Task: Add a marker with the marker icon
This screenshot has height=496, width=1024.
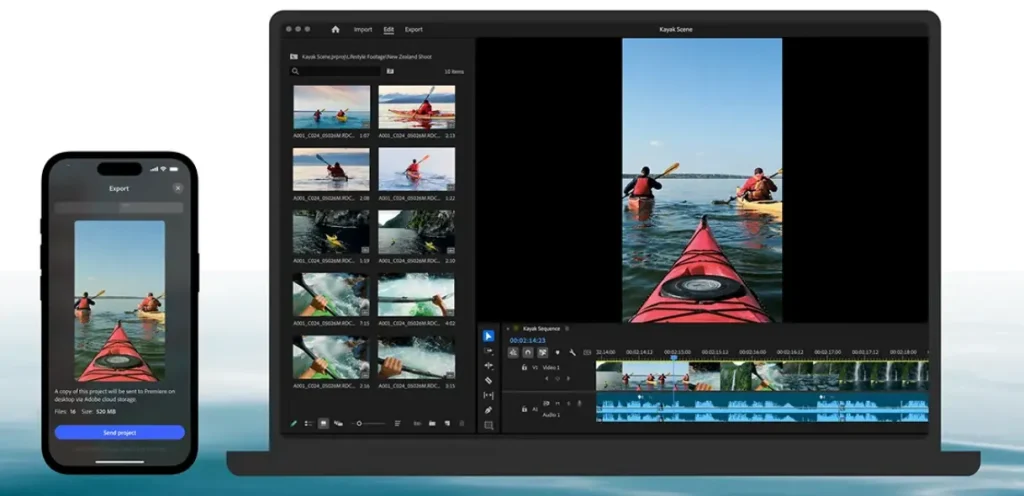Action: (557, 352)
